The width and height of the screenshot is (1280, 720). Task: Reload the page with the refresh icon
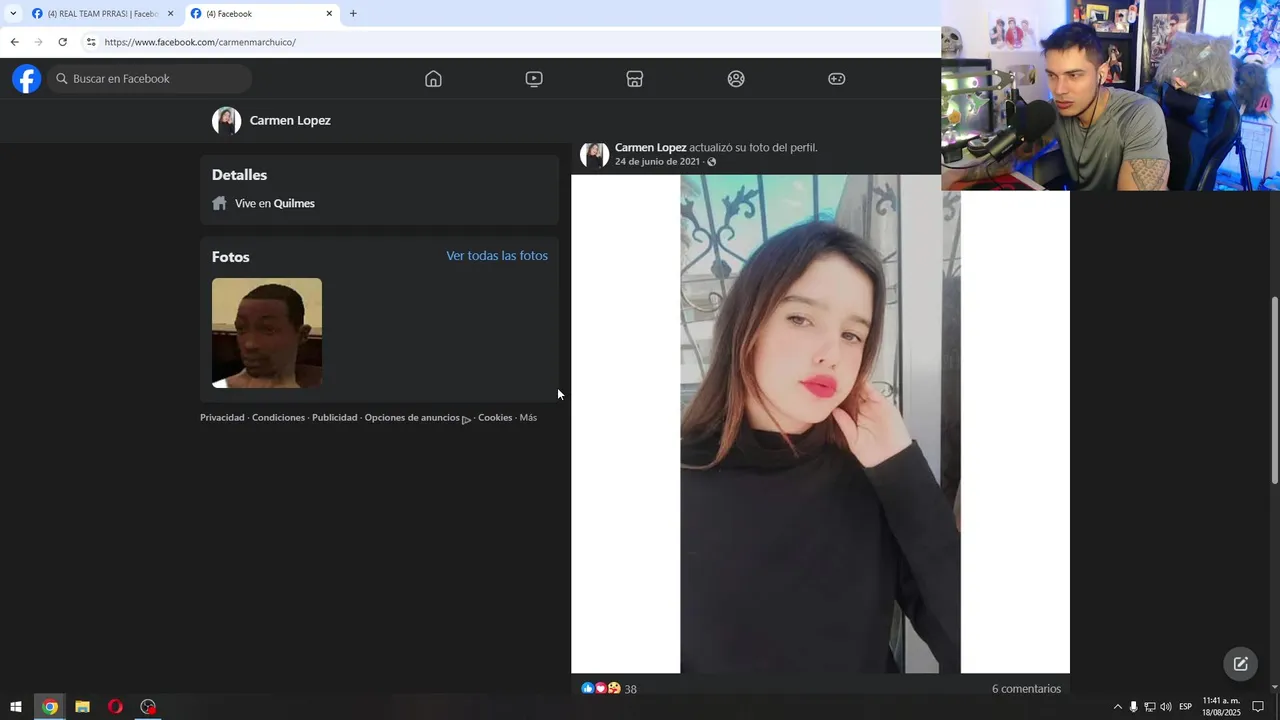(62, 42)
